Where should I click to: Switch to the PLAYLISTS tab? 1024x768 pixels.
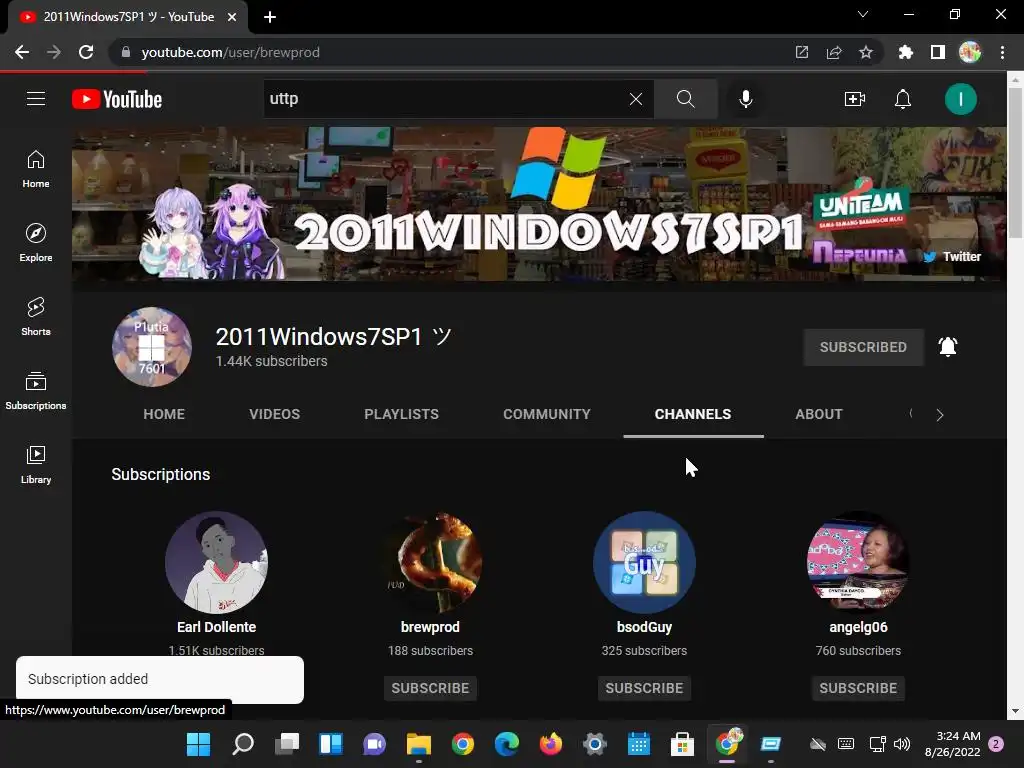[402, 414]
